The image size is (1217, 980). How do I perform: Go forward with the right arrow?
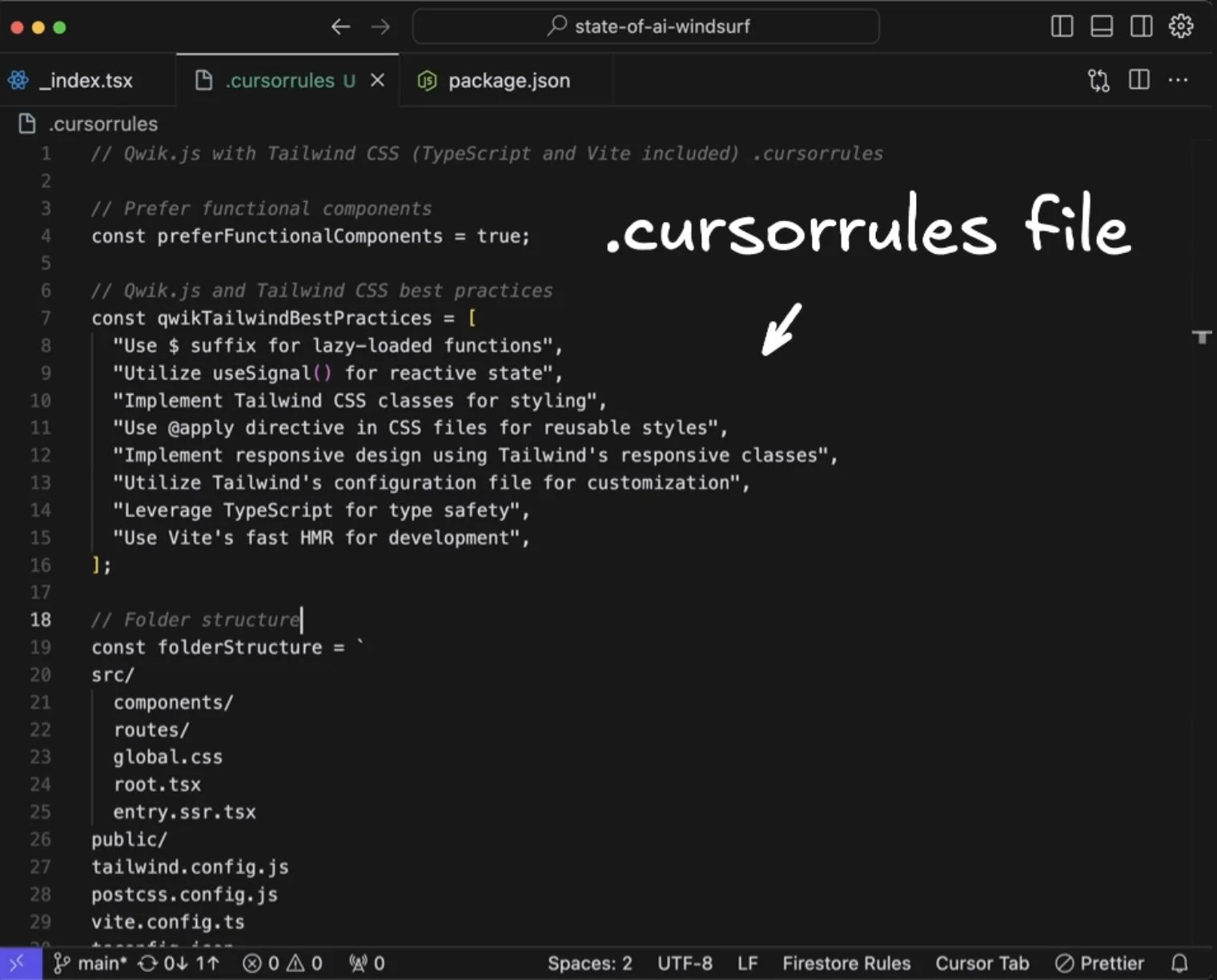[x=380, y=26]
